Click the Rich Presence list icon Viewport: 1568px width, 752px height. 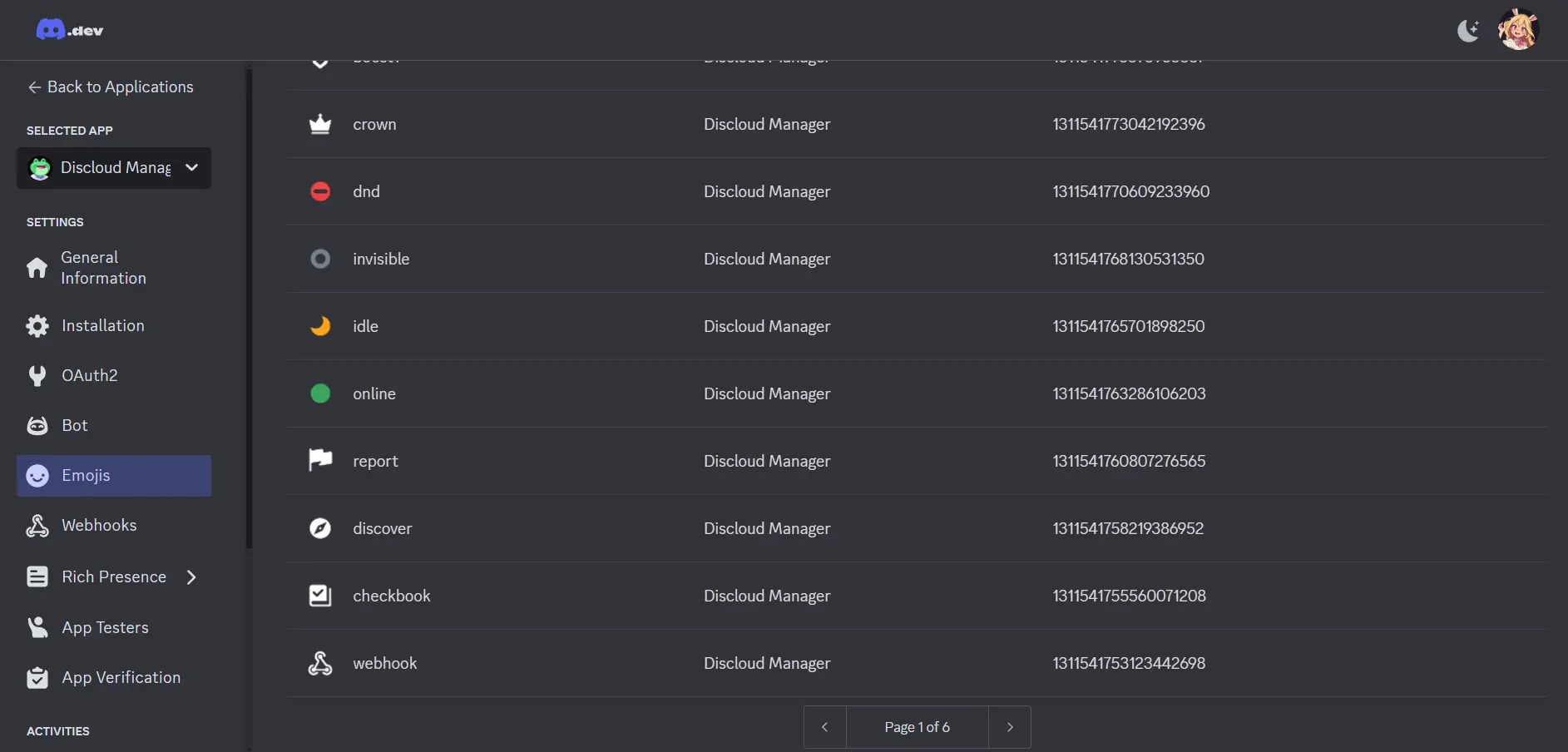tap(37, 577)
